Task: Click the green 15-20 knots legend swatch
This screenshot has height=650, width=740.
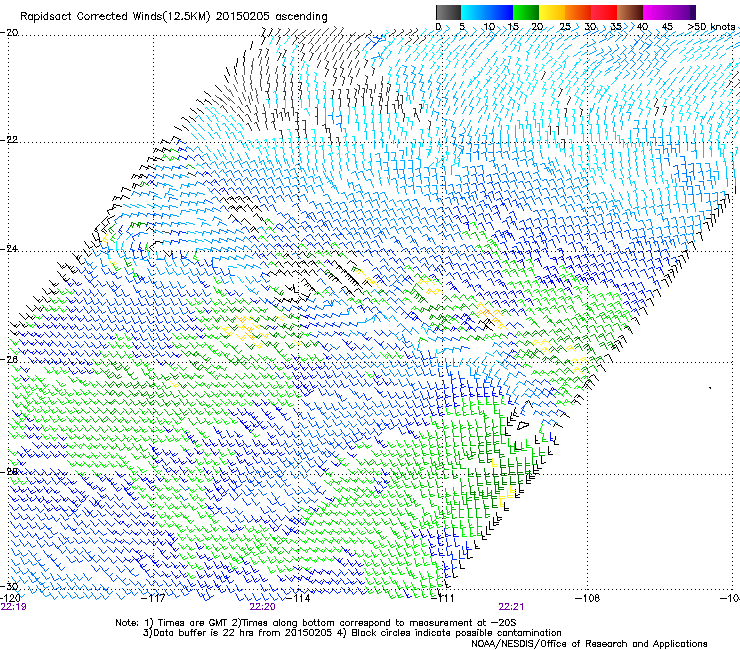Action: pos(526,12)
